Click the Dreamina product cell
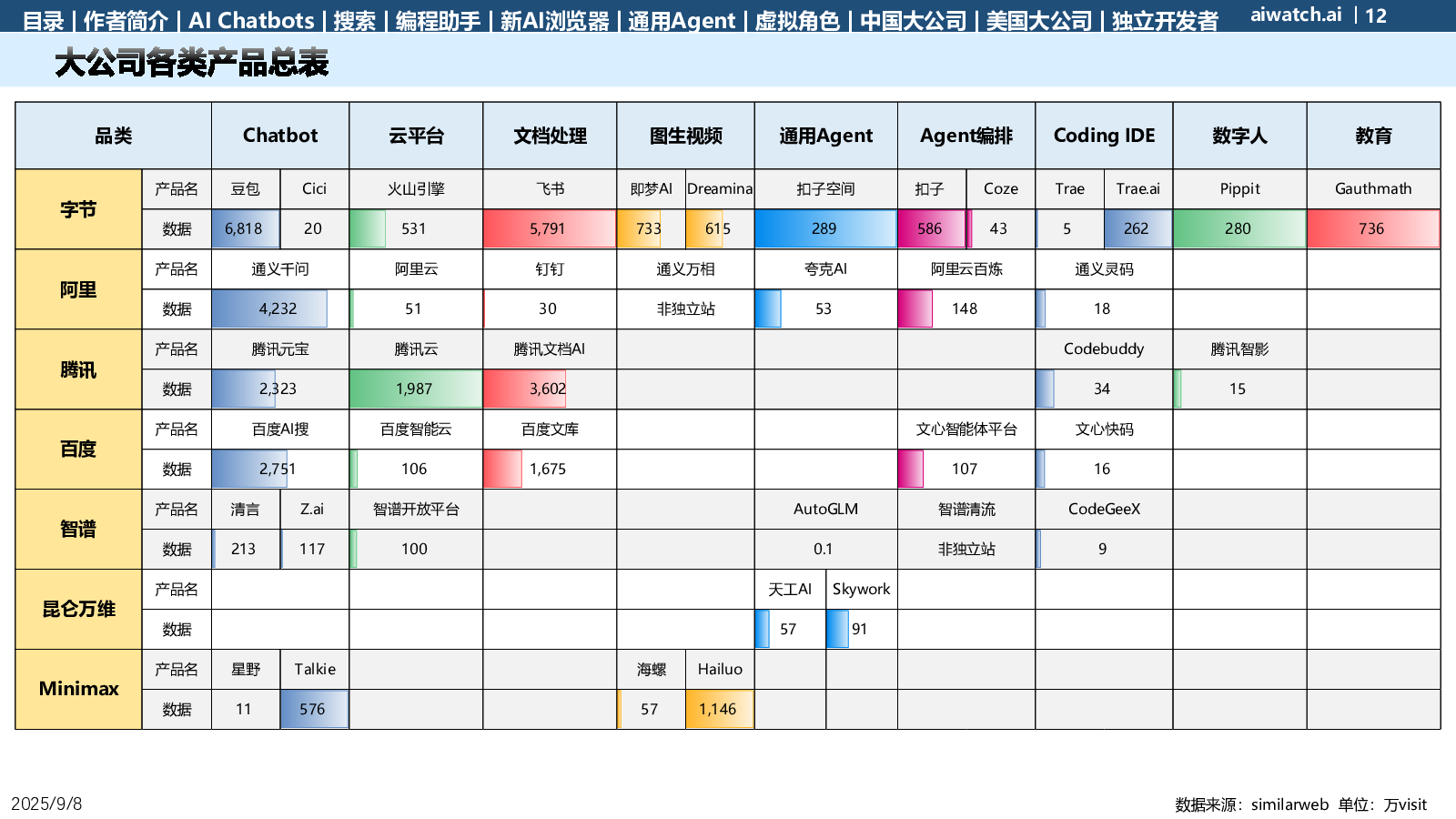Image resolution: width=1456 pixels, height=819 pixels. pos(720,188)
